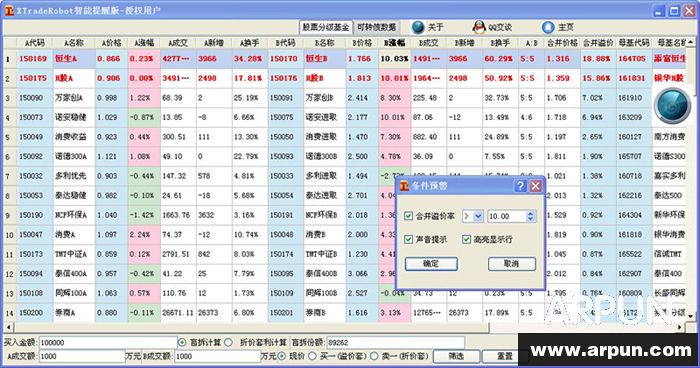
Task: Select the 卖一(折价套) radio button
Action: (x=374, y=356)
